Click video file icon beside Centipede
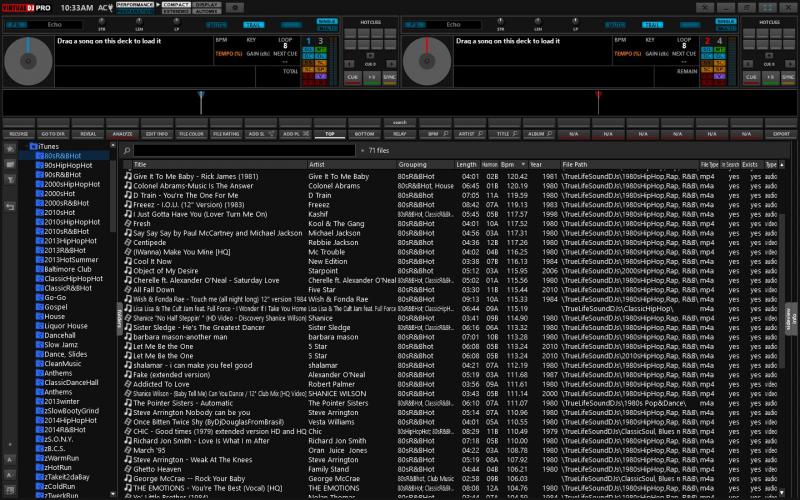This screenshot has height=500, width=800. point(128,242)
